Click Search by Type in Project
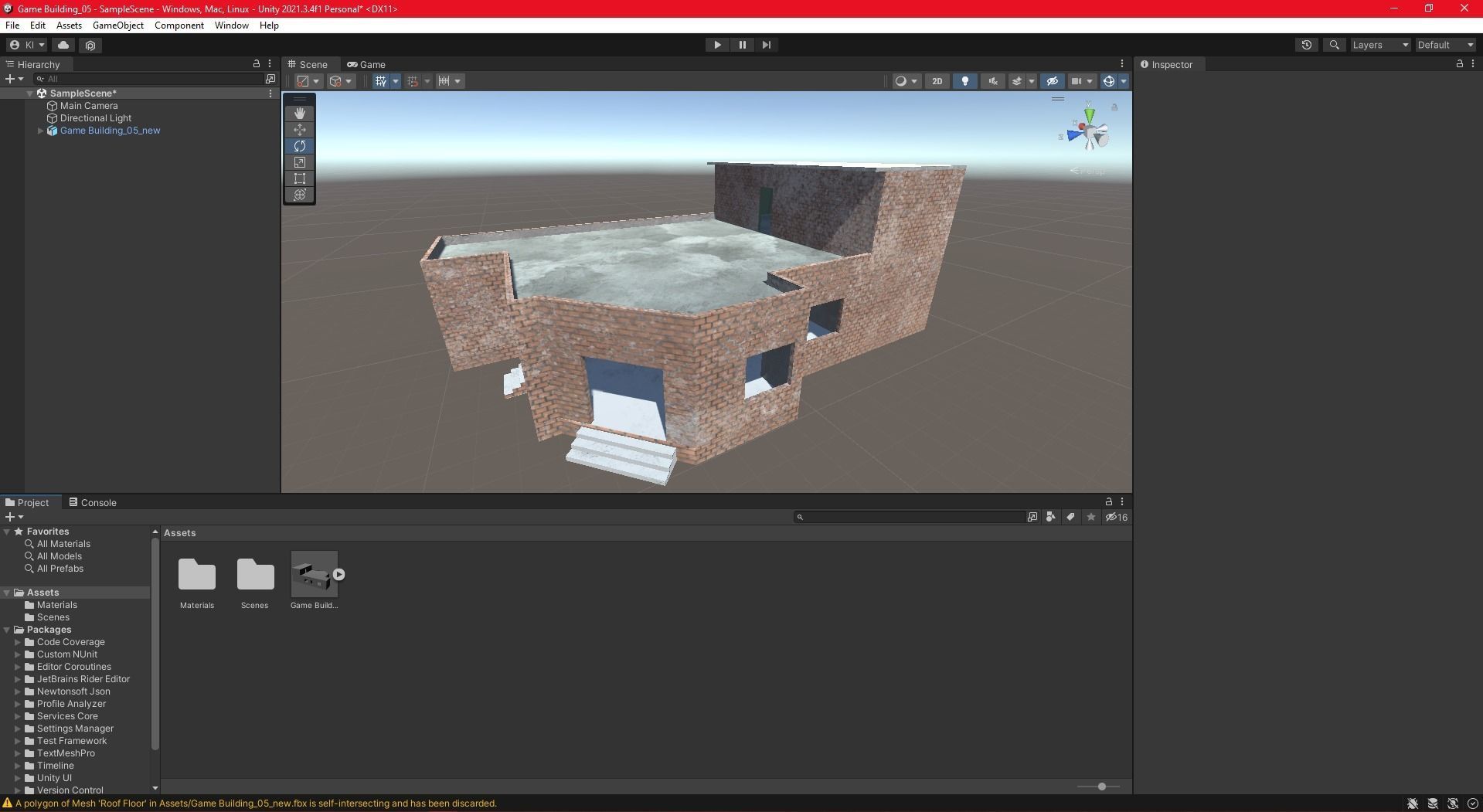The width and height of the screenshot is (1483, 812). [x=1050, y=517]
